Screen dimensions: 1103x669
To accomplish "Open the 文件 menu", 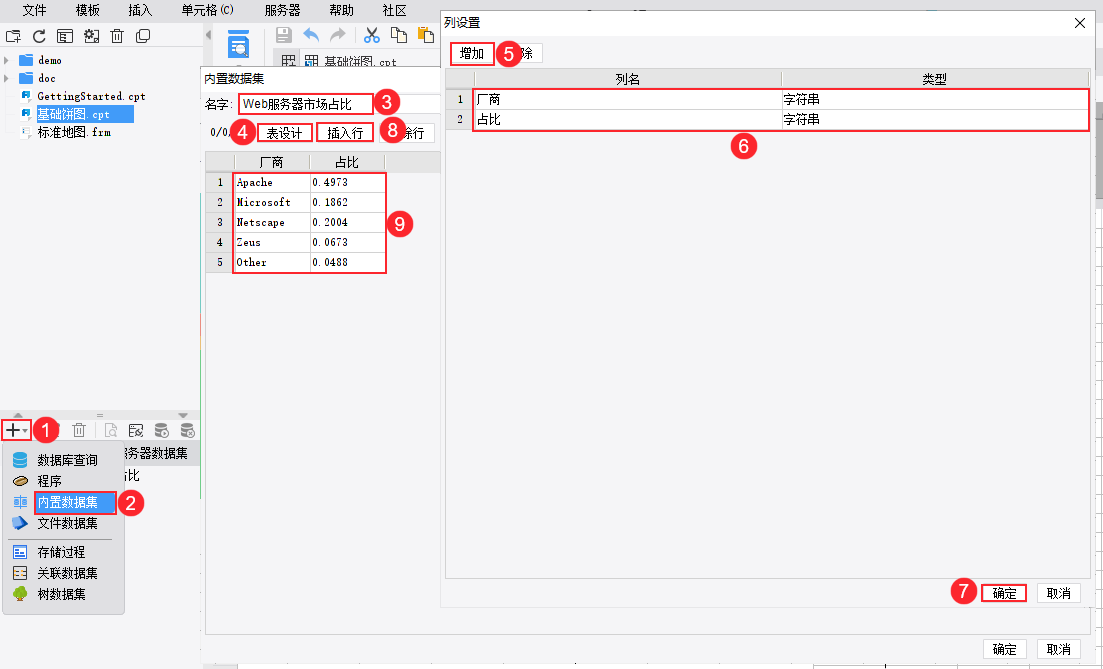I will [34, 10].
